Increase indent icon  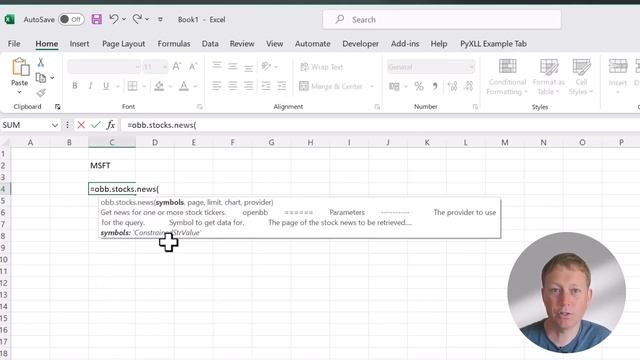282,86
